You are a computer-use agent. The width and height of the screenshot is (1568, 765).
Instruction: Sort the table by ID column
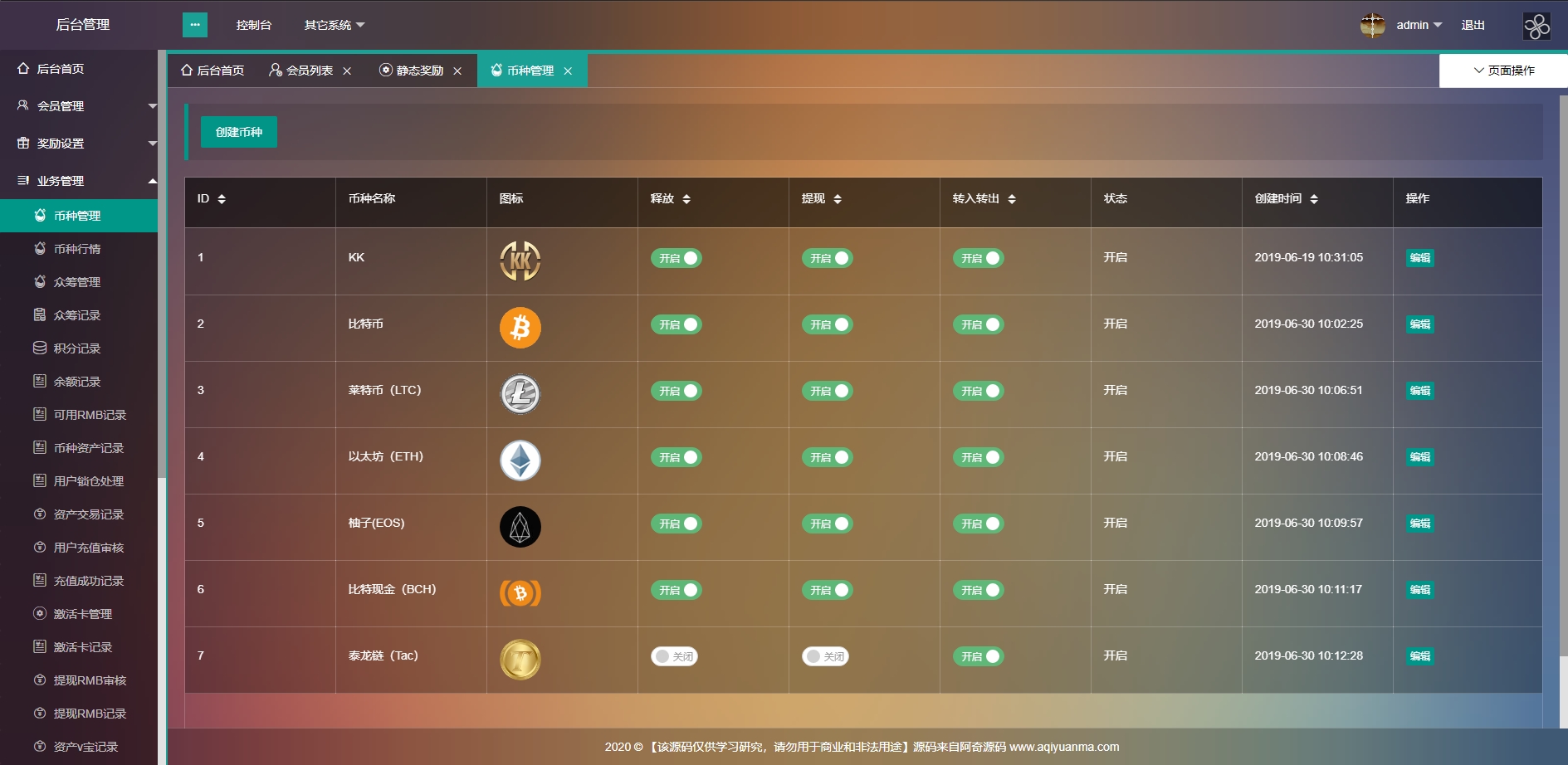(x=222, y=199)
